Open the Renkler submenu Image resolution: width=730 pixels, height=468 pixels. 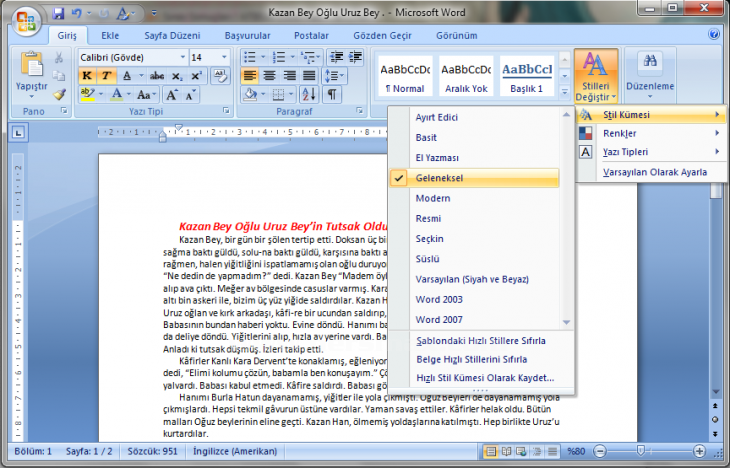(650, 134)
